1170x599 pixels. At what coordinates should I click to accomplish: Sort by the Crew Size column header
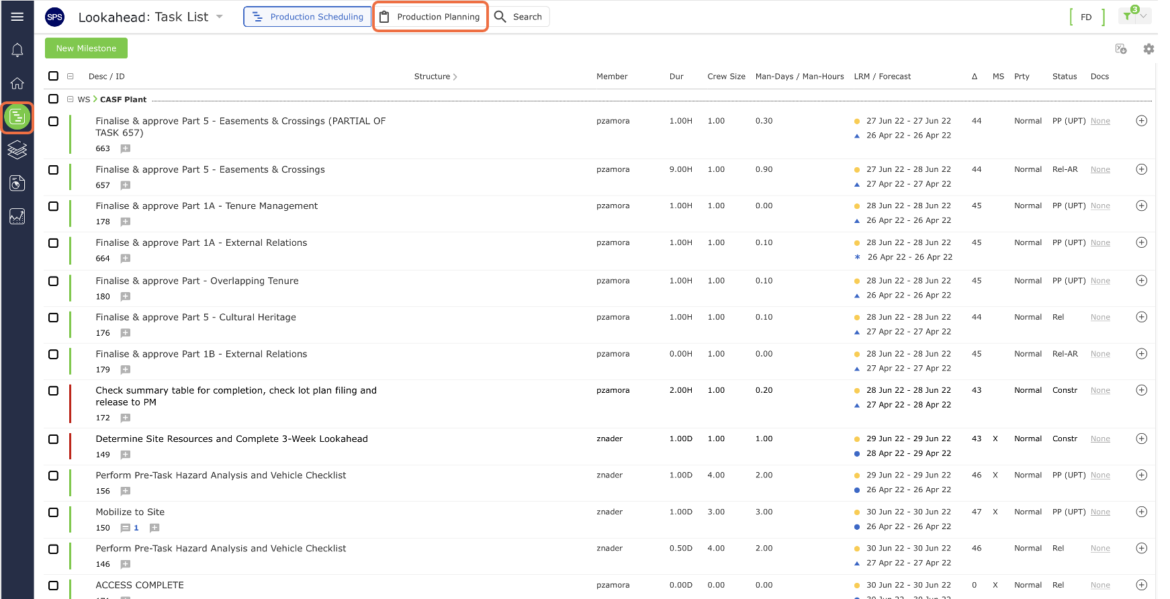click(x=726, y=76)
